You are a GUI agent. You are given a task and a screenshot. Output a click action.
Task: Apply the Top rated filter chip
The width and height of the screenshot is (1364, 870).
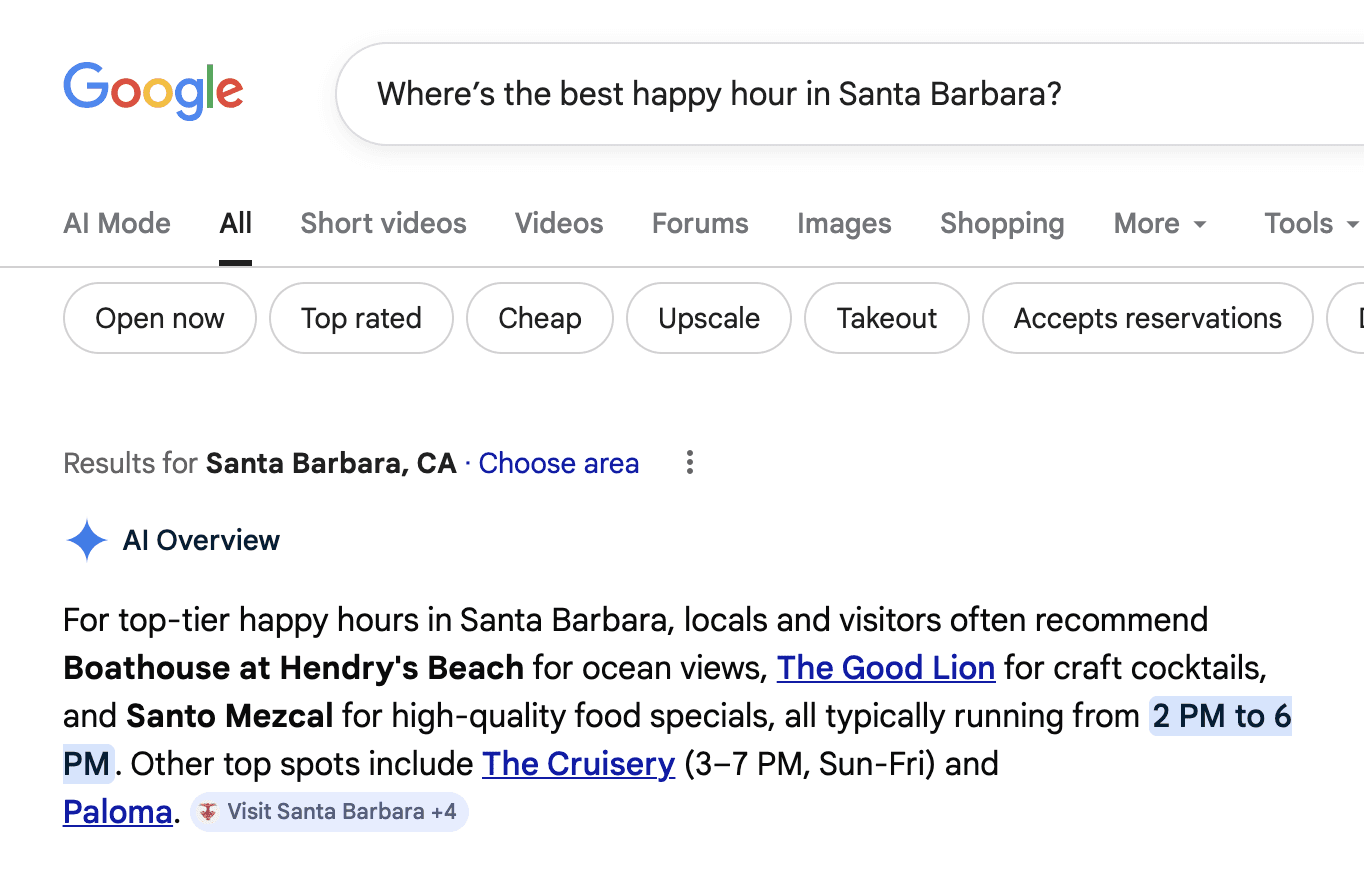[x=360, y=318]
